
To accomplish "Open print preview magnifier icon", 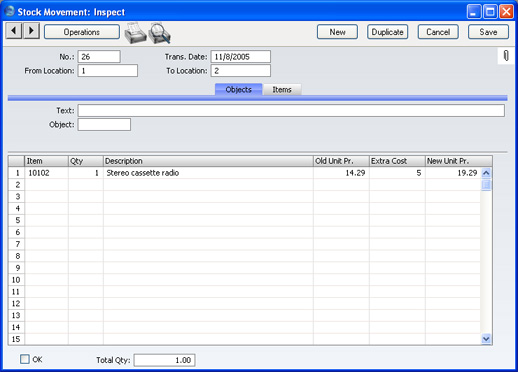I will coord(160,33).
